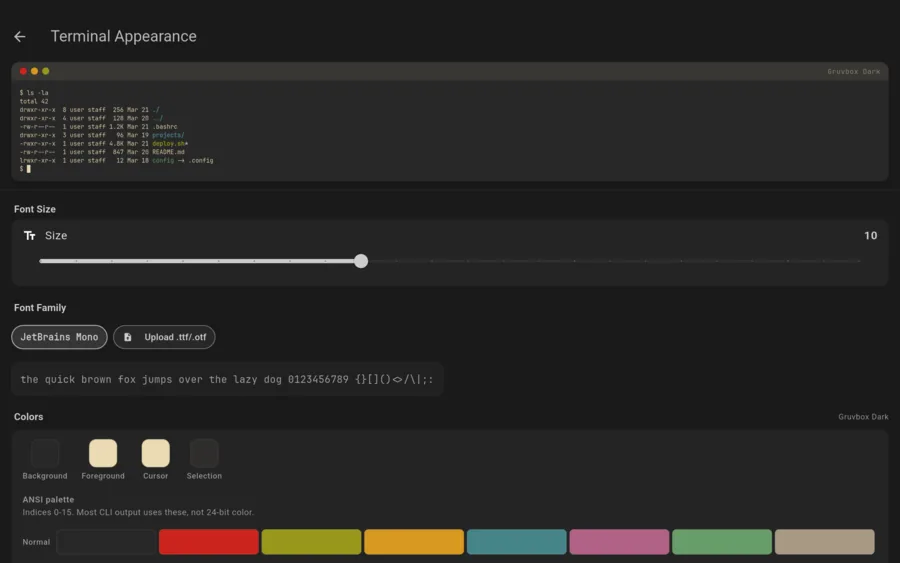The width and height of the screenshot is (900, 563).
Task: Click the red dot in terminal preview
Action: click(23, 71)
